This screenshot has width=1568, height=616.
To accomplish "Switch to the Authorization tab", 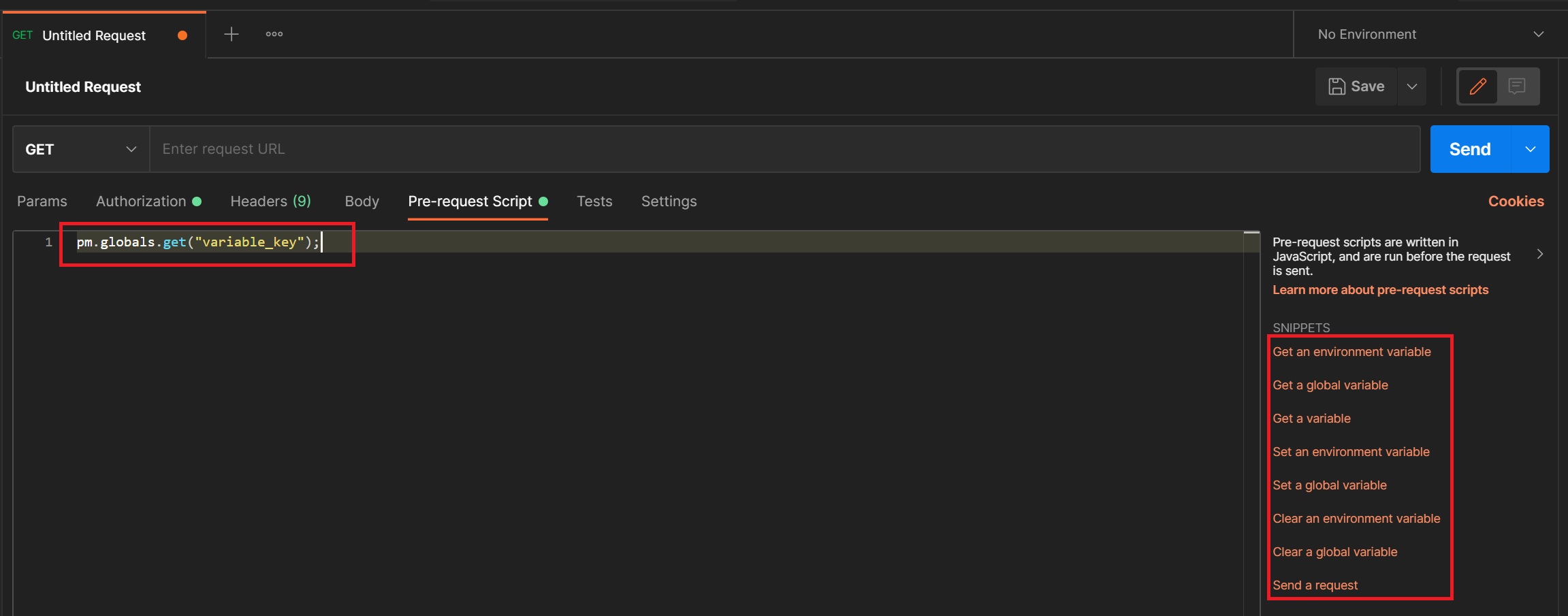I will pos(141,201).
